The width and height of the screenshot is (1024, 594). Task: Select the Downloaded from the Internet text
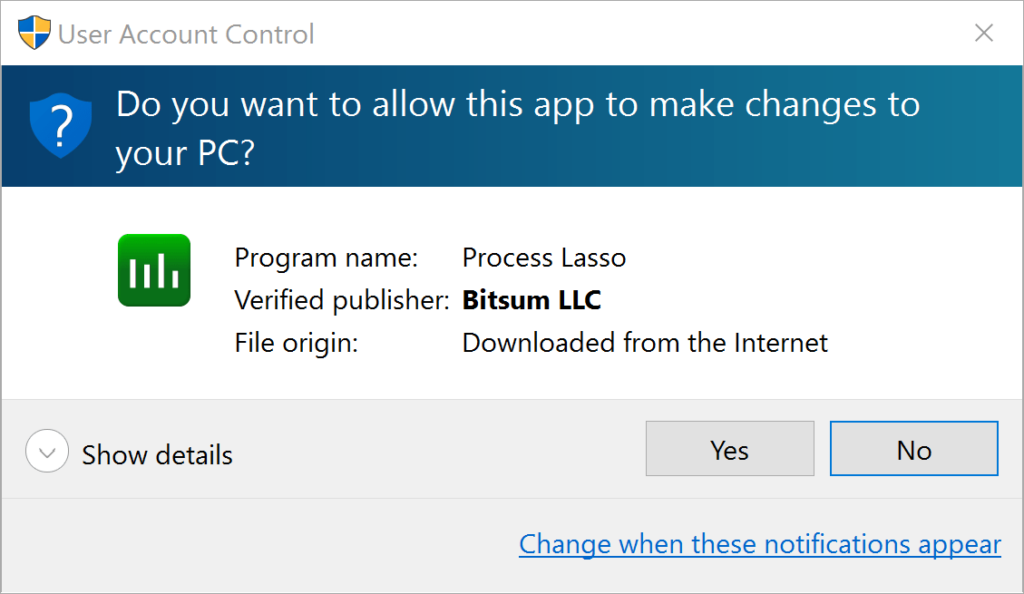[x=644, y=342]
